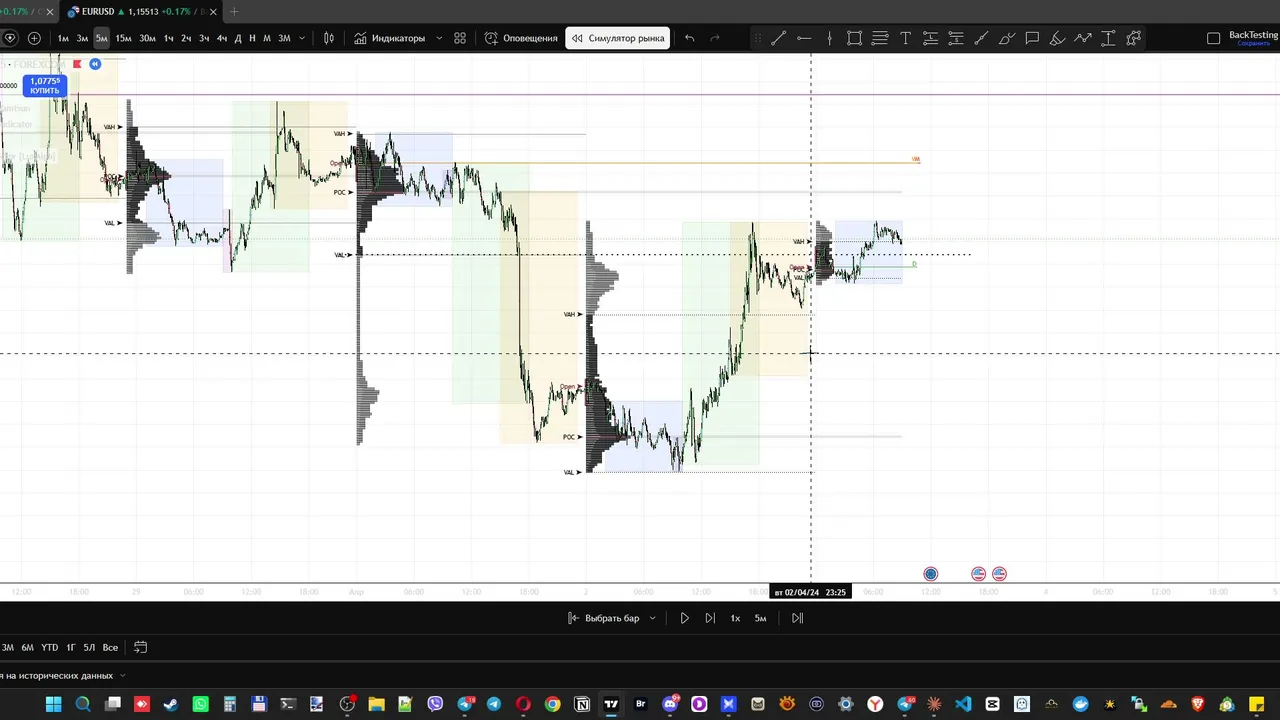Open the go-to-date calendar icon
This screenshot has width=1280, height=720.
click(140, 647)
